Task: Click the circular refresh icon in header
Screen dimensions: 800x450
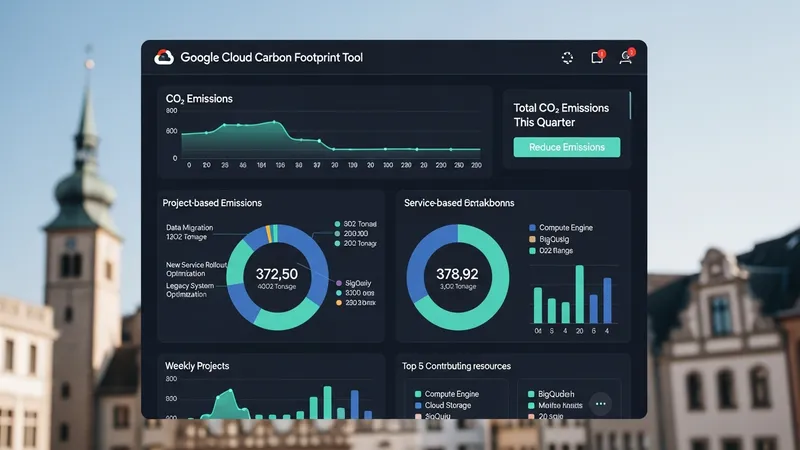Action: click(x=567, y=58)
